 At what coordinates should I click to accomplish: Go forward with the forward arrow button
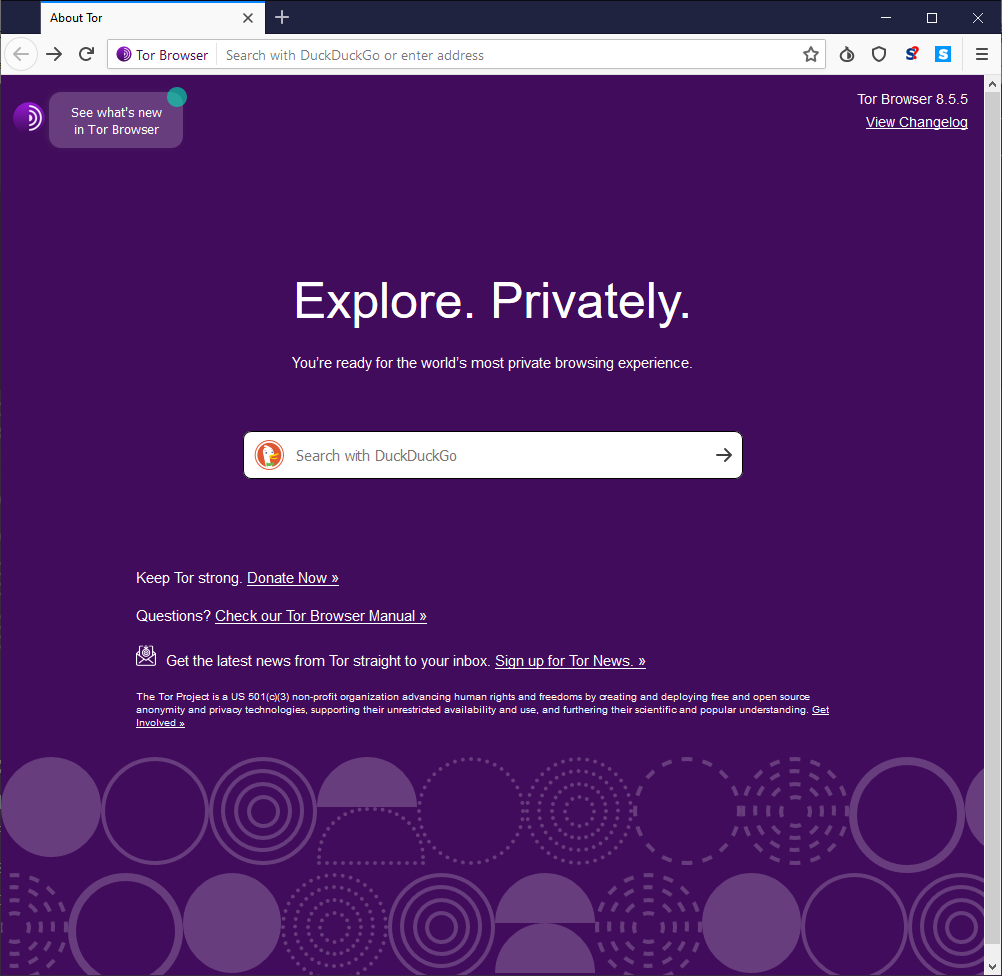pos(54,54)
